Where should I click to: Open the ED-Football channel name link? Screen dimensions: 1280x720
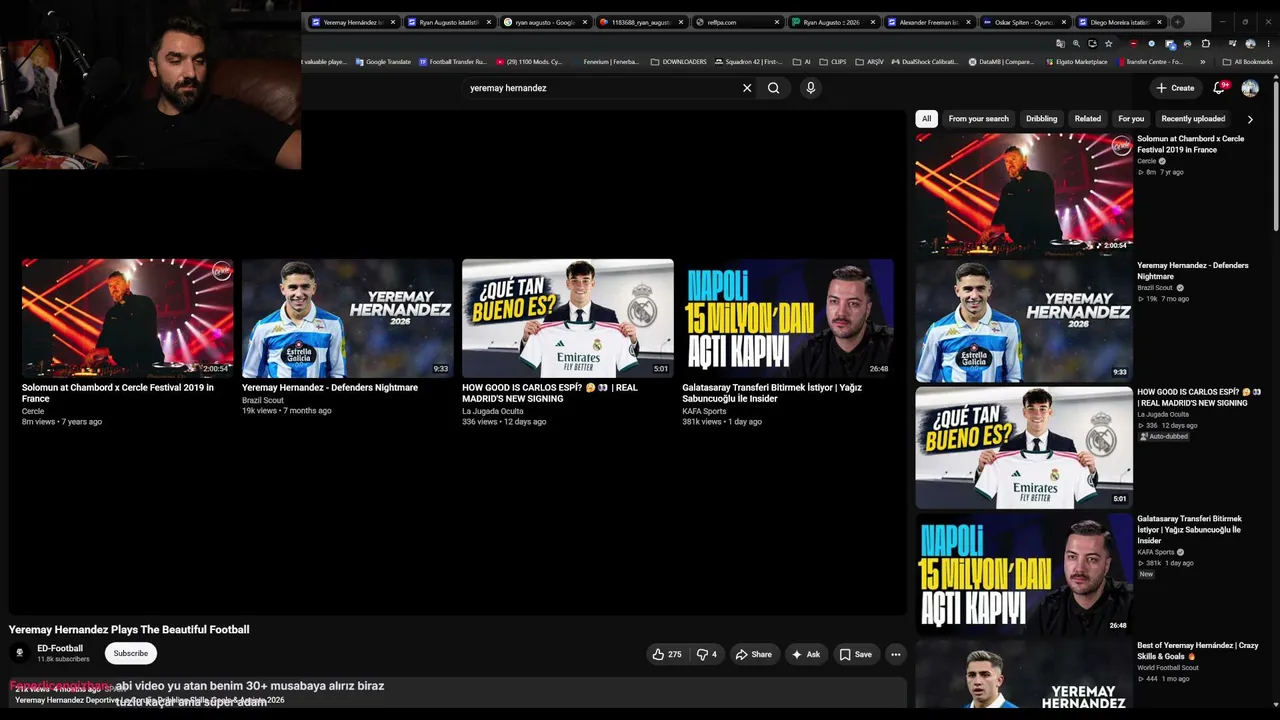tap(60, 648)
